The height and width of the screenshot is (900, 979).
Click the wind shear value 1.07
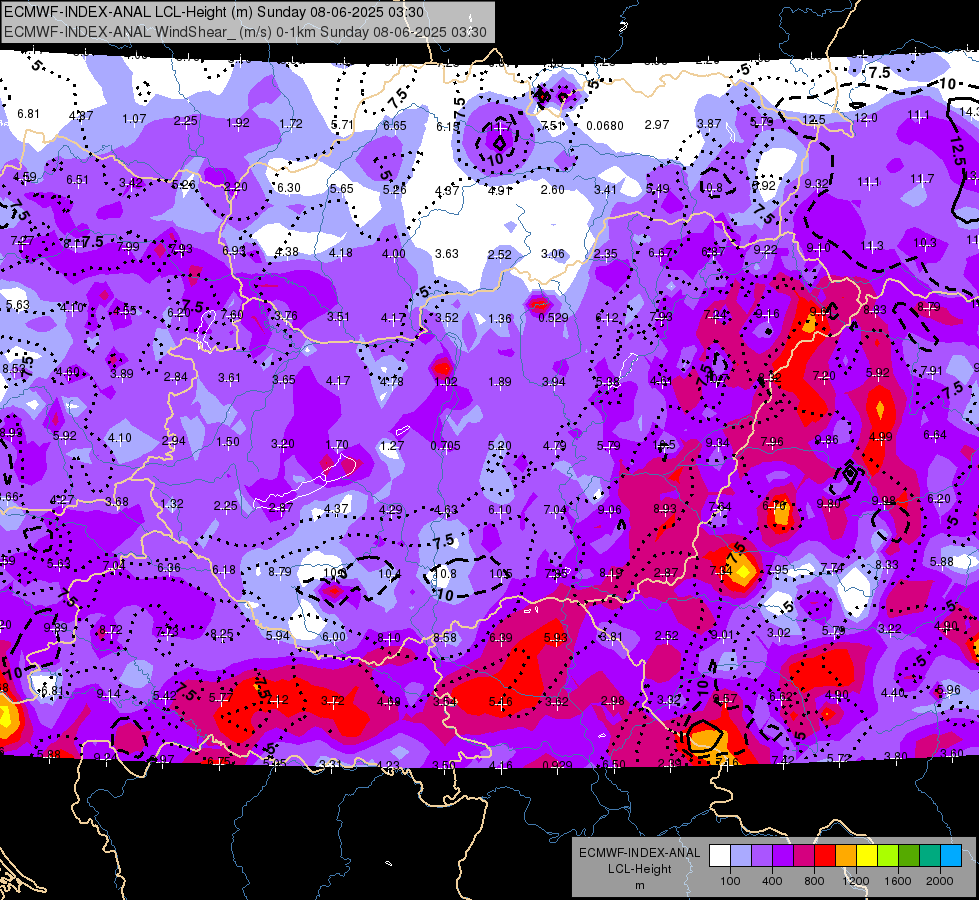pyautogui.click(x=134, y=119)
